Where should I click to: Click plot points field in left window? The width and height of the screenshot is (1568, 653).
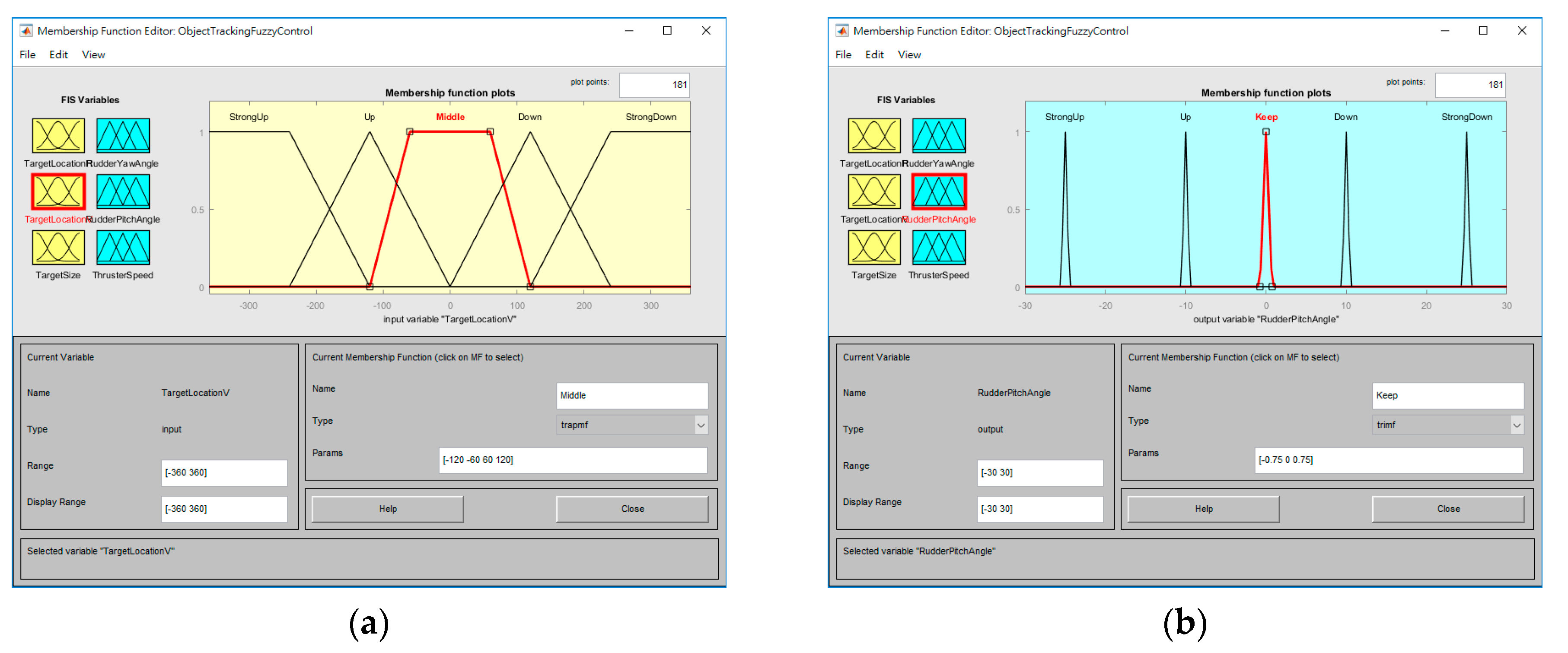[x=654, y=85]
